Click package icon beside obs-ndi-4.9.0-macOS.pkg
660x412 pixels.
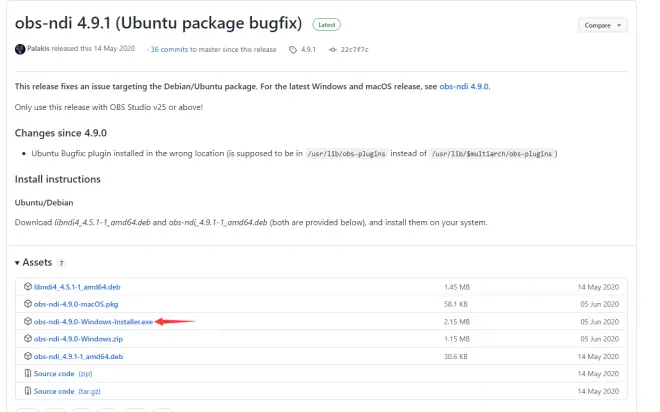[x=28, y=304]
